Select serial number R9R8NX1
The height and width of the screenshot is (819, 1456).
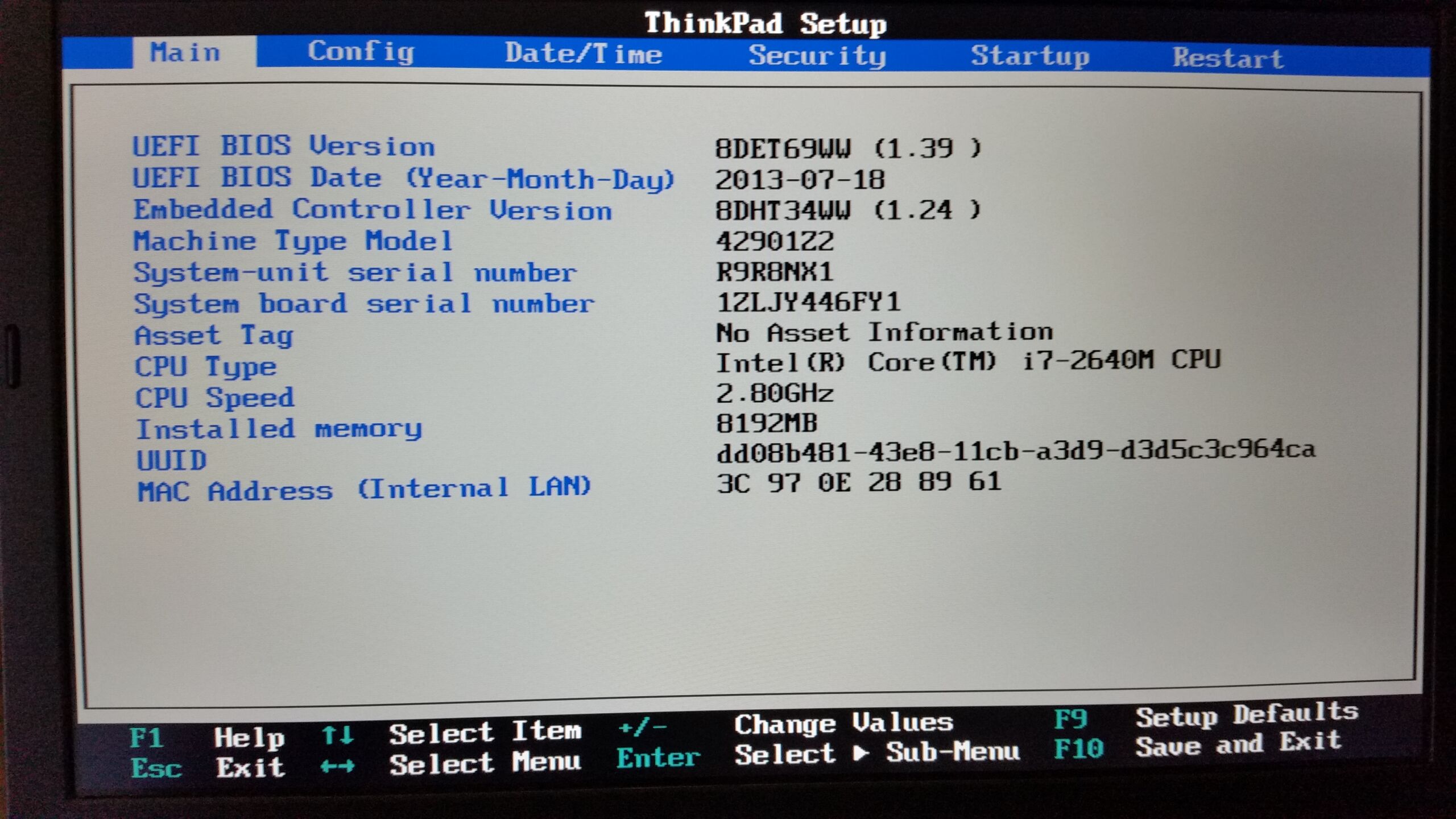[775, 272]
